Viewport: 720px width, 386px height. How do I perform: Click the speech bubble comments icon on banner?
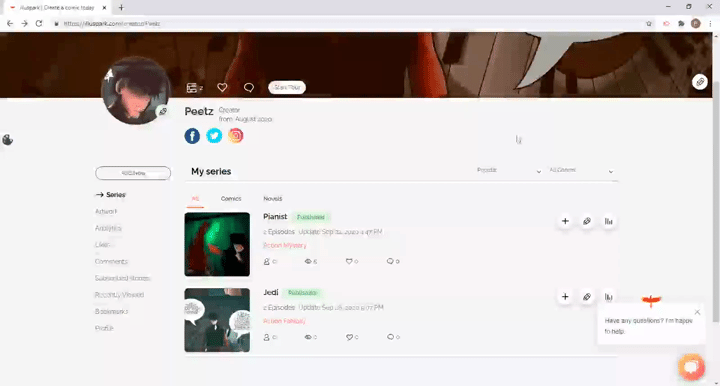[249, 87]
